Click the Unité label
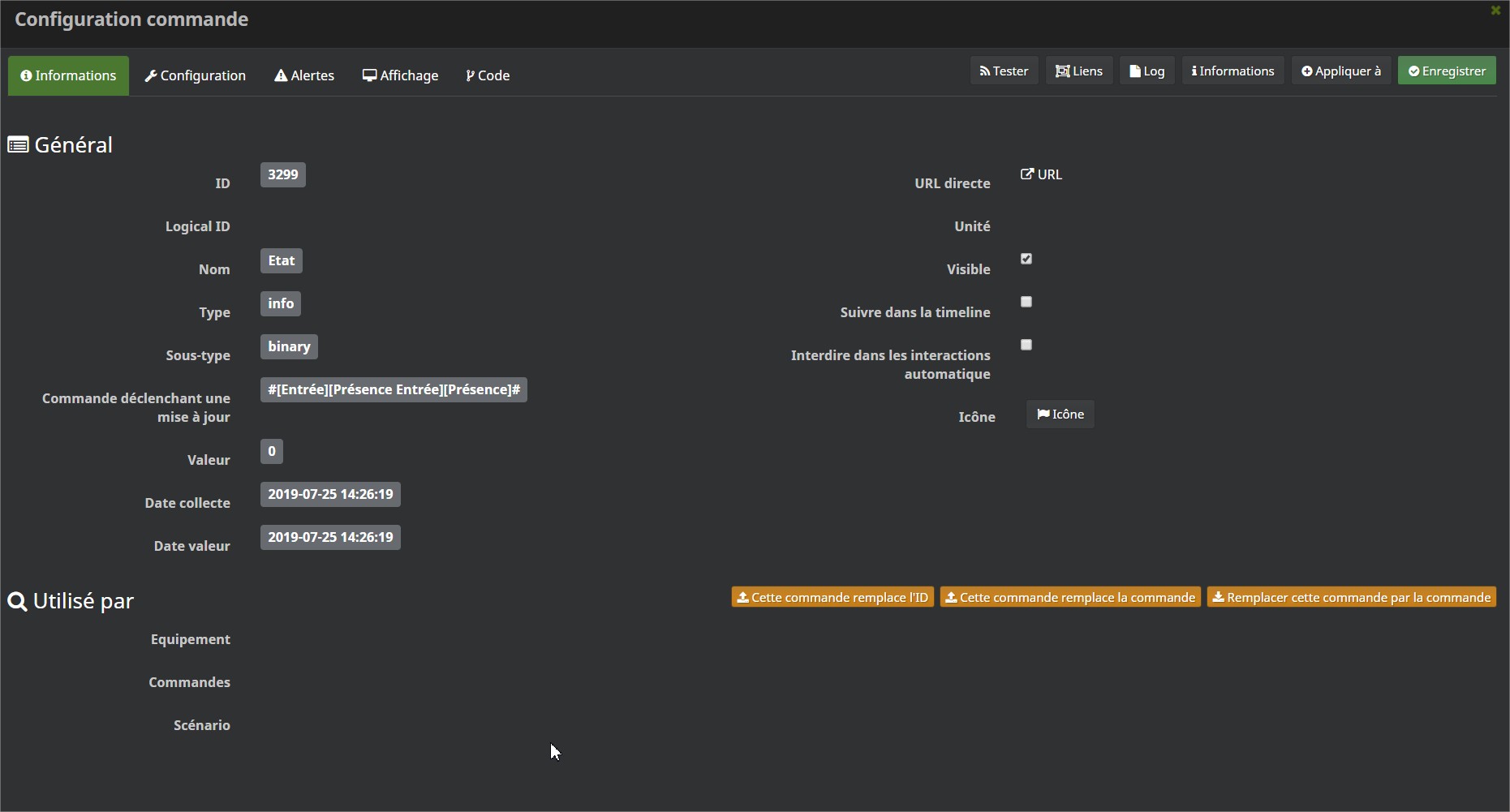1510x812 pixels. (x=972, y=226)
